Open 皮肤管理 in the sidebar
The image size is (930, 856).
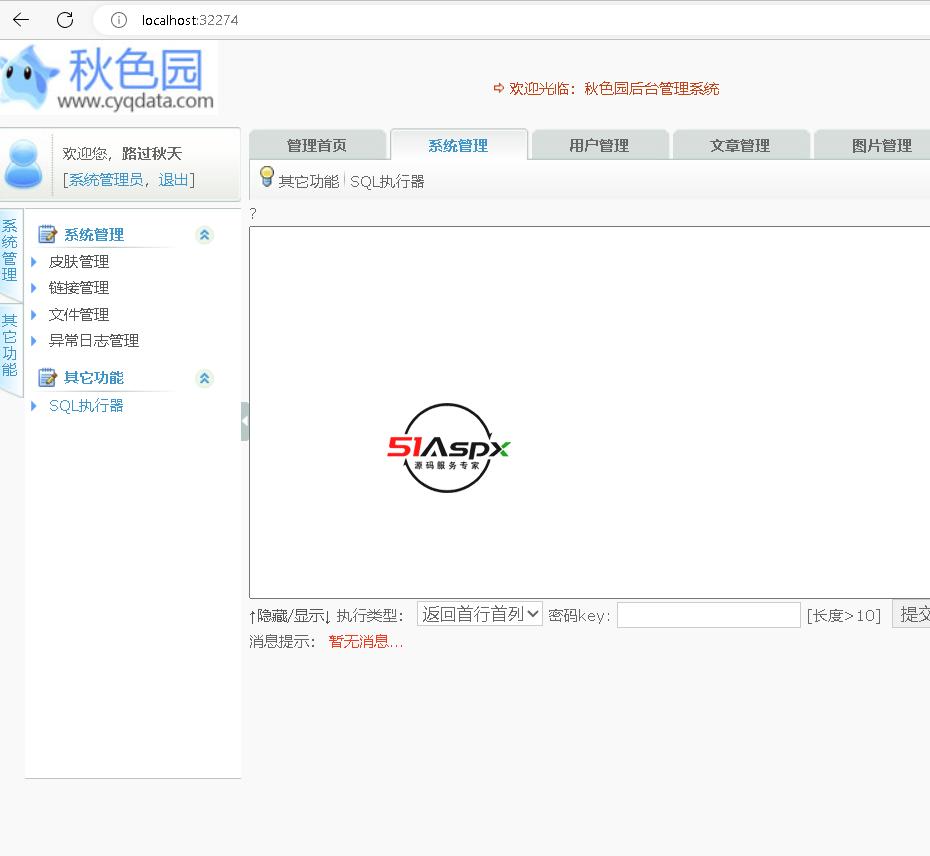coord(79,262)
